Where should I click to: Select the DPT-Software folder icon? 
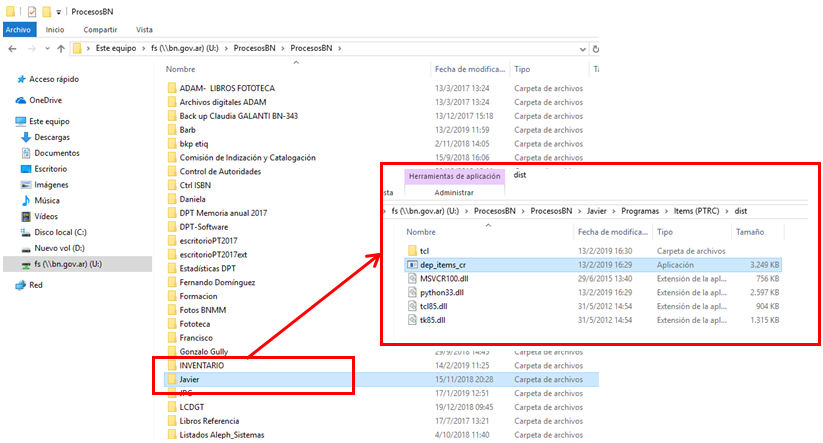click(172, 227)
